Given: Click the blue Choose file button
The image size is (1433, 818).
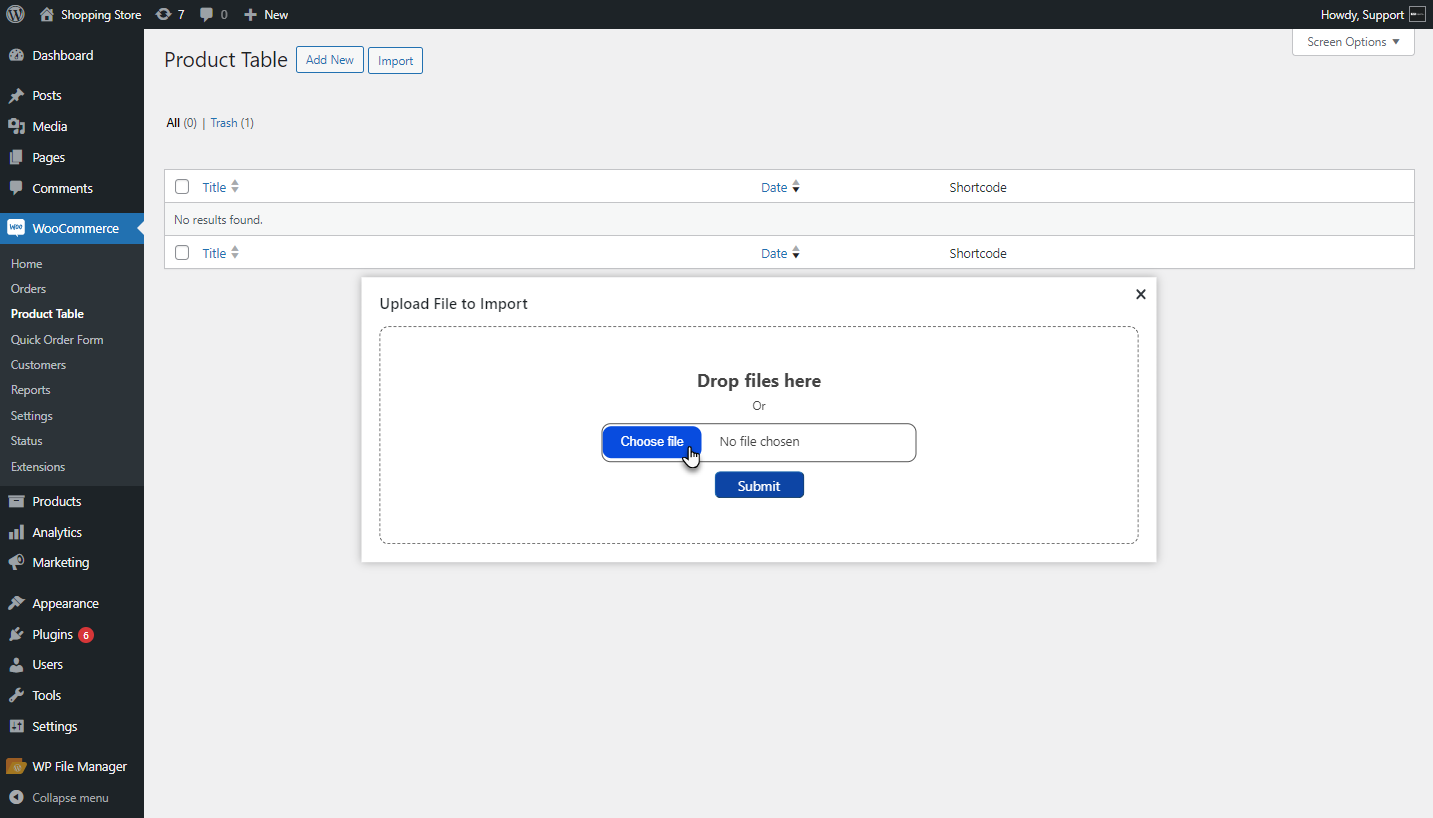Looking at the screenshot, I should point(652,442).
